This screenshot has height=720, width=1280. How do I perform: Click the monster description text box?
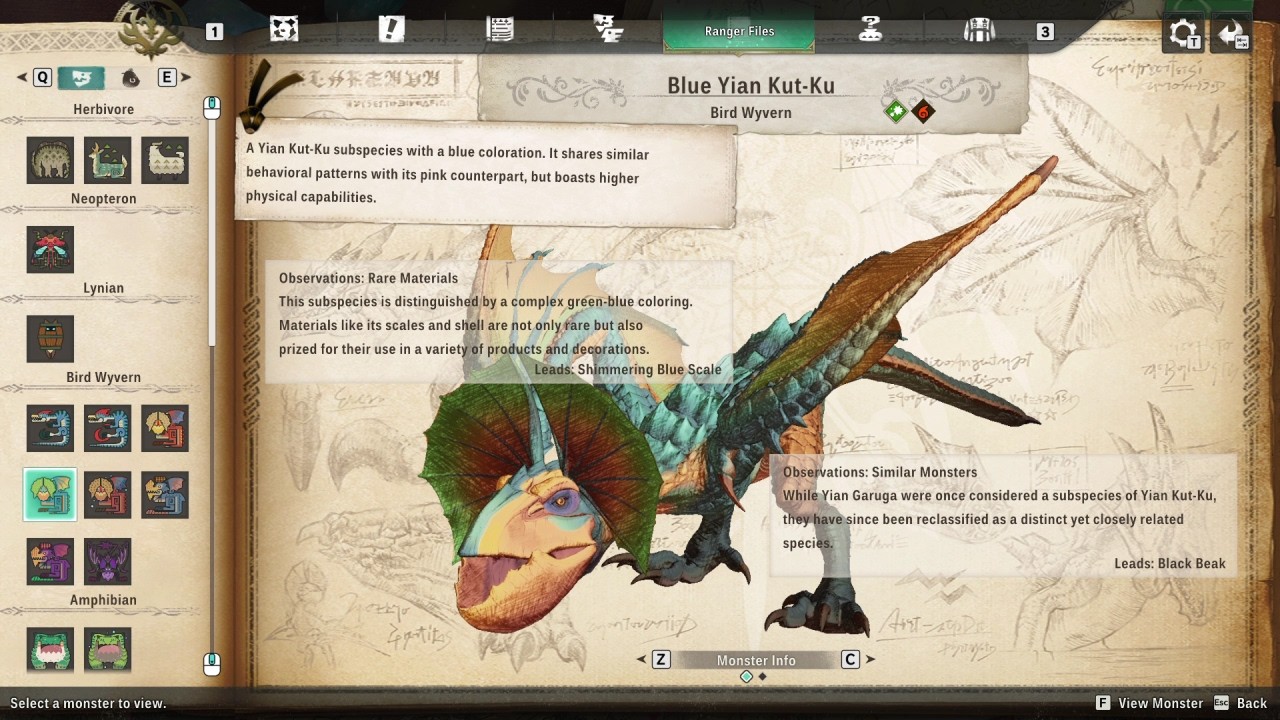[x=486, y=176]
